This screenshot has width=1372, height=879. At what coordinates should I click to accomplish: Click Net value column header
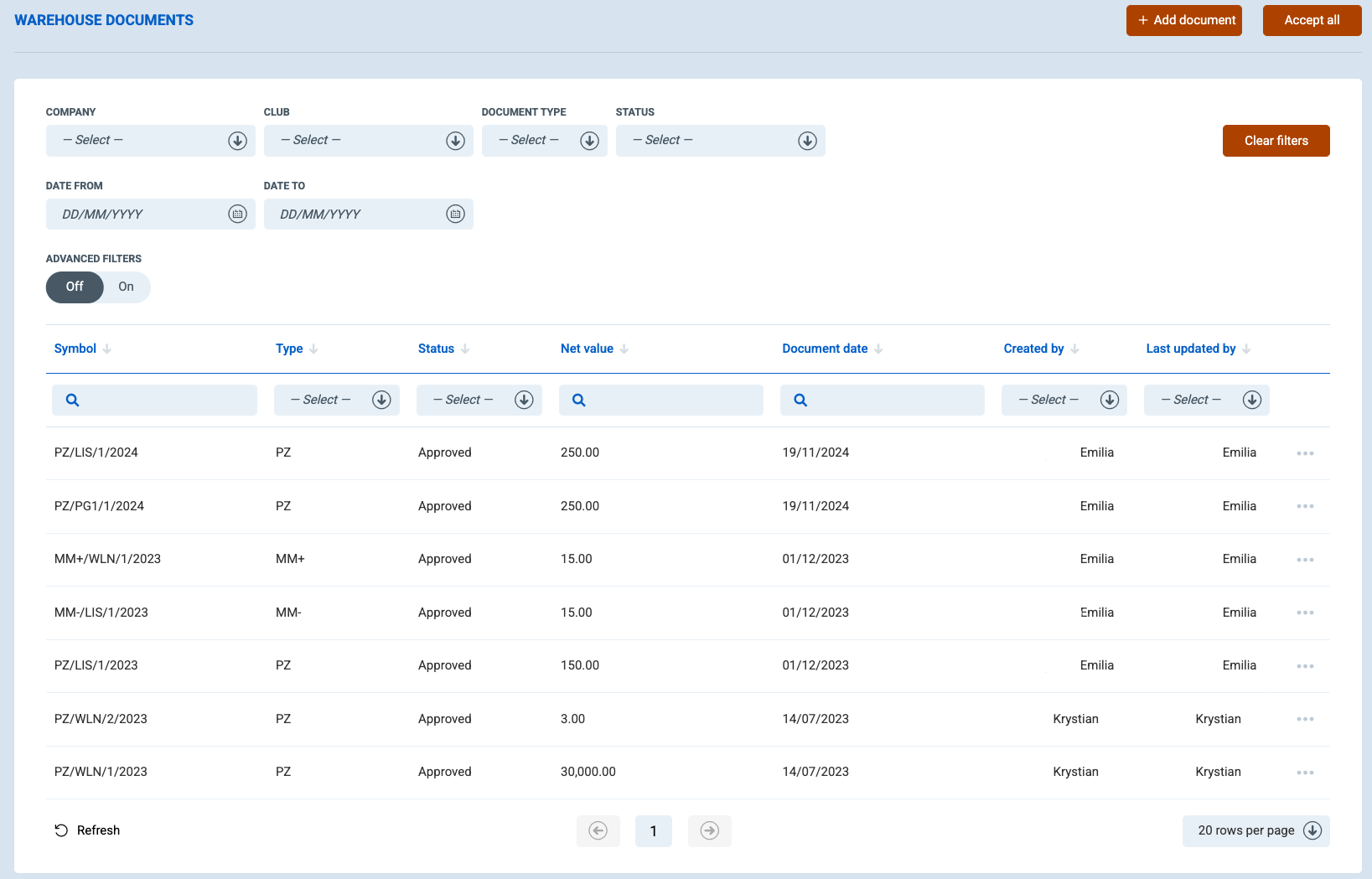click(x=587, y=349)
